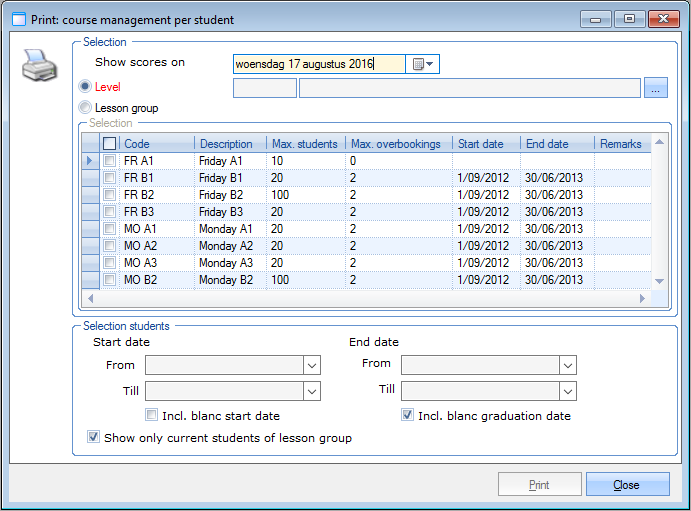
Task: Open End date From dropdown
Action: [x=568, y=365]
